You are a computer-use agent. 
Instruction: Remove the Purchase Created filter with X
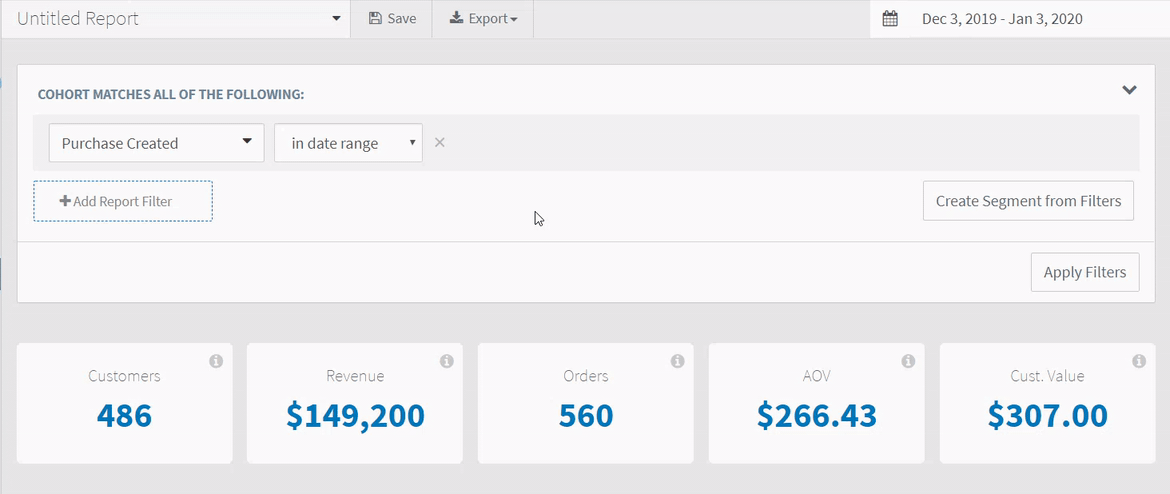pyautogui.click(x=439, y=143)
